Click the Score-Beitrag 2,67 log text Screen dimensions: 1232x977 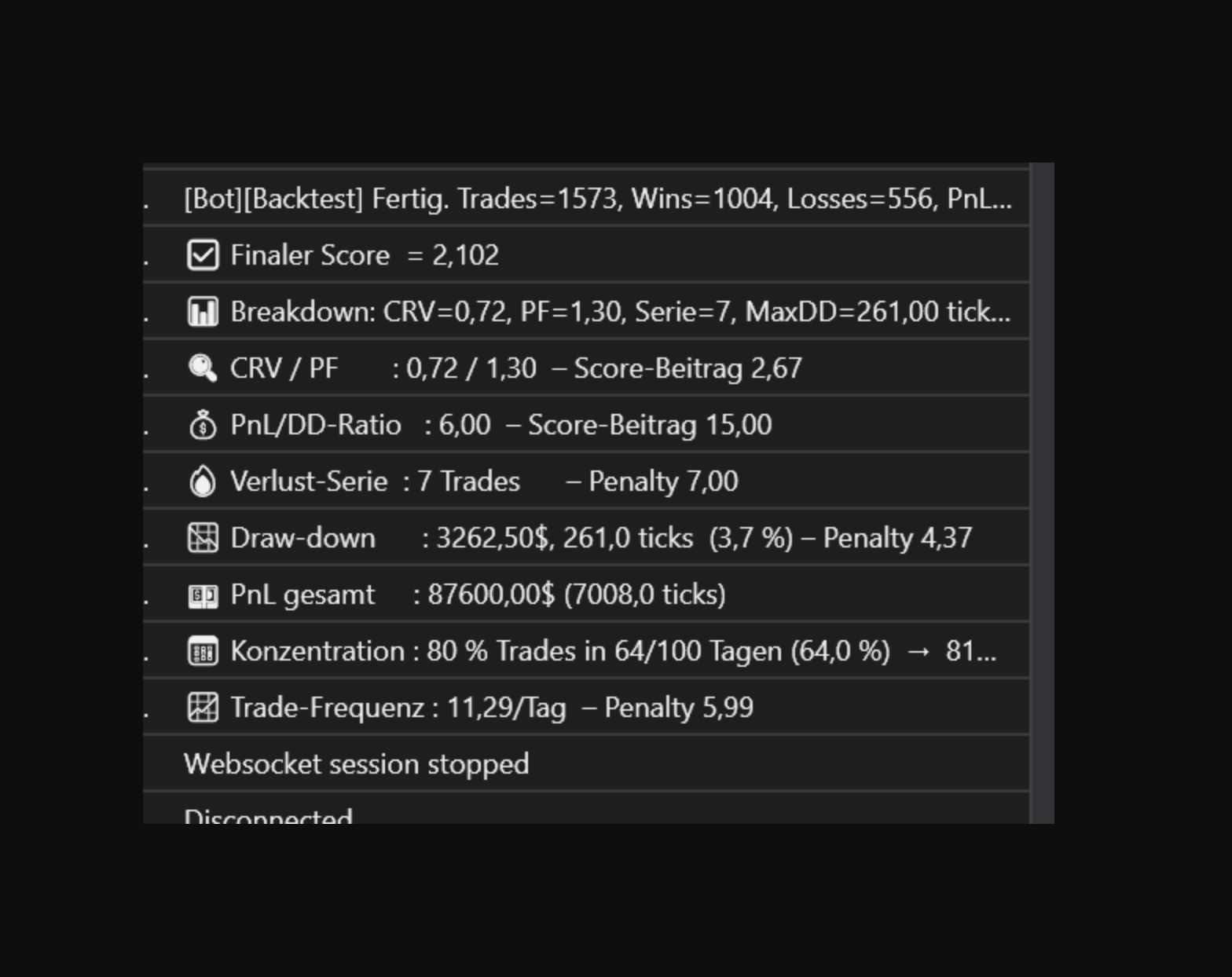(687, 368)
